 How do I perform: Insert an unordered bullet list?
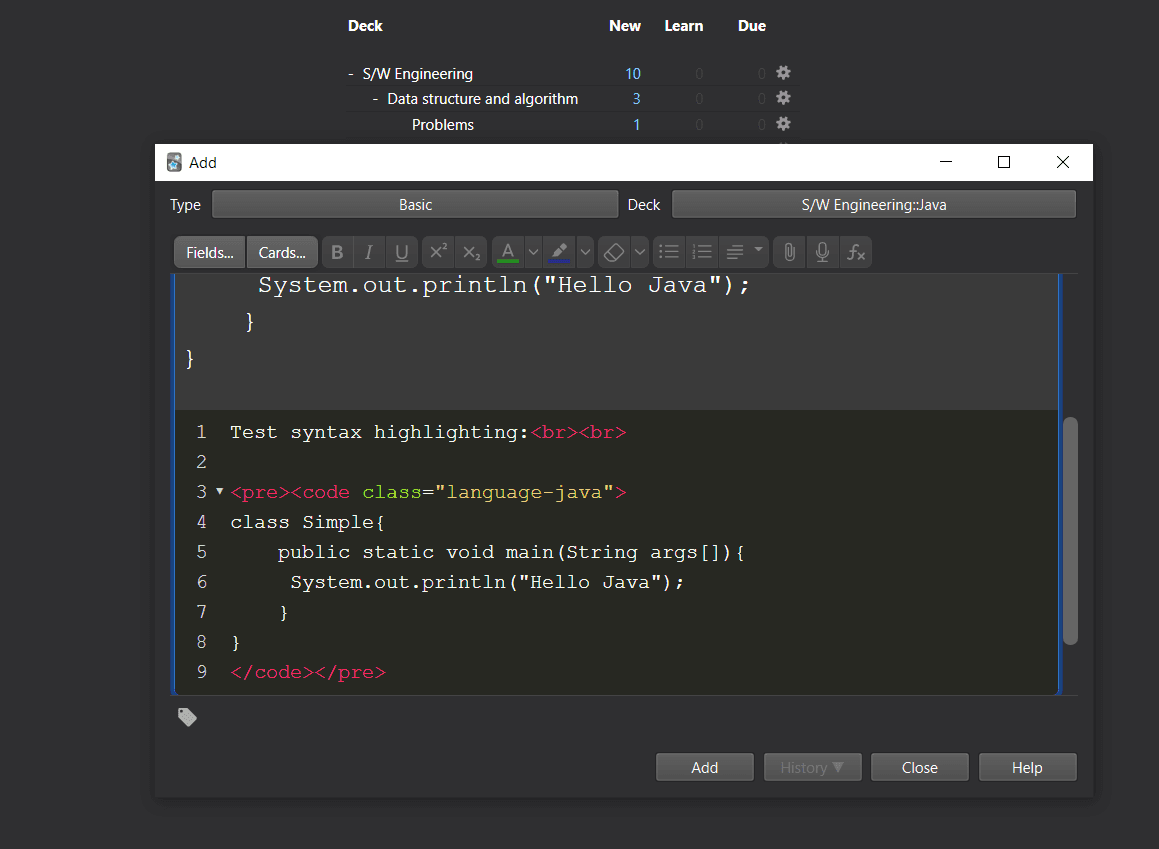coord(669,253)
